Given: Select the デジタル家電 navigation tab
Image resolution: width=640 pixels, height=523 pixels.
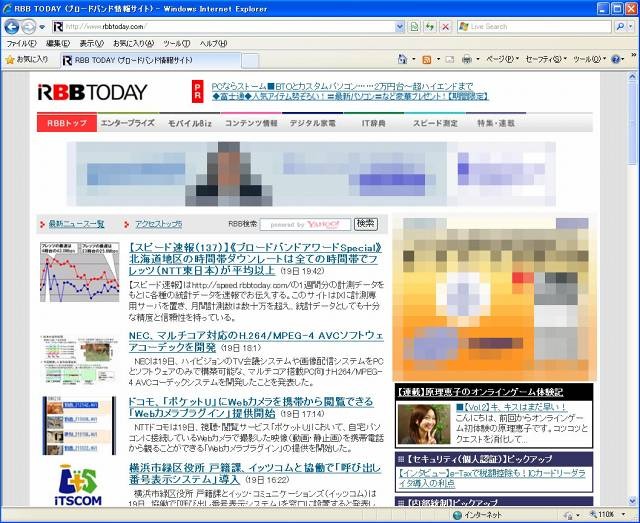Looking at the screenshot, I should [x=312, y=123].
